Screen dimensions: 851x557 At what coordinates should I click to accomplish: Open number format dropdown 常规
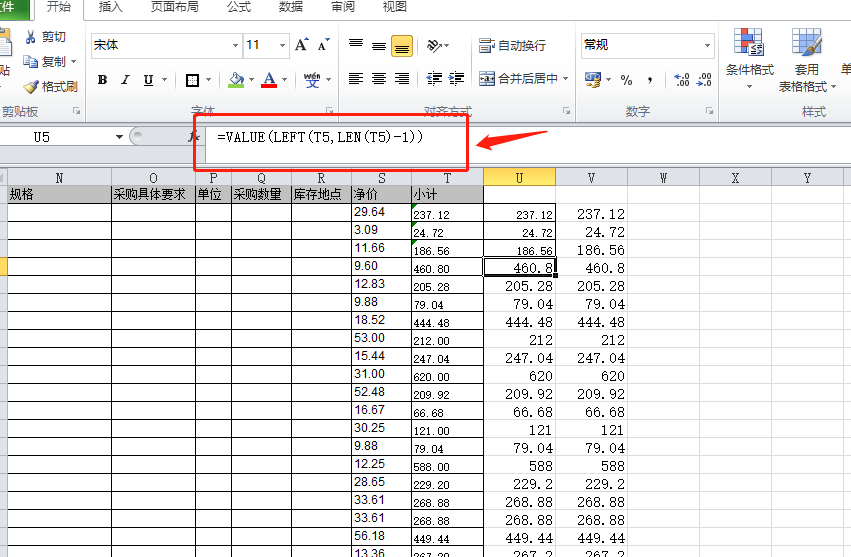click(707, 45)
